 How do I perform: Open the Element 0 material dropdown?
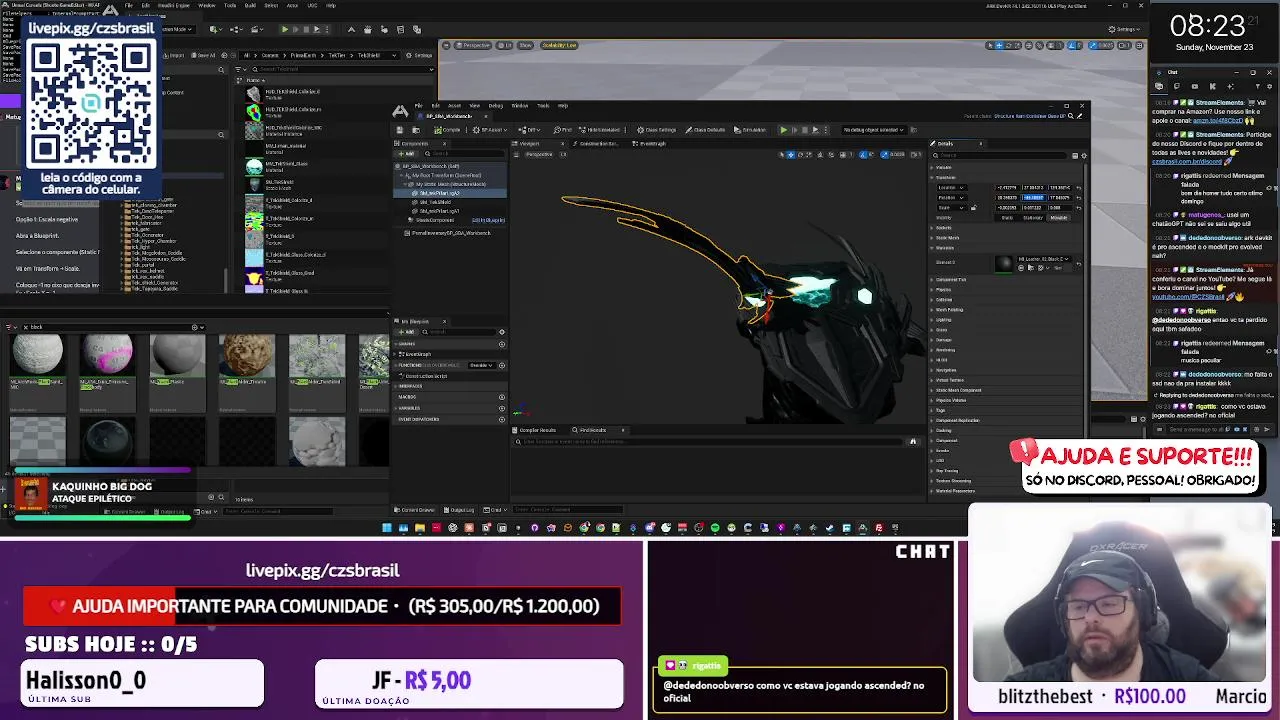(x=1044, y=259)
